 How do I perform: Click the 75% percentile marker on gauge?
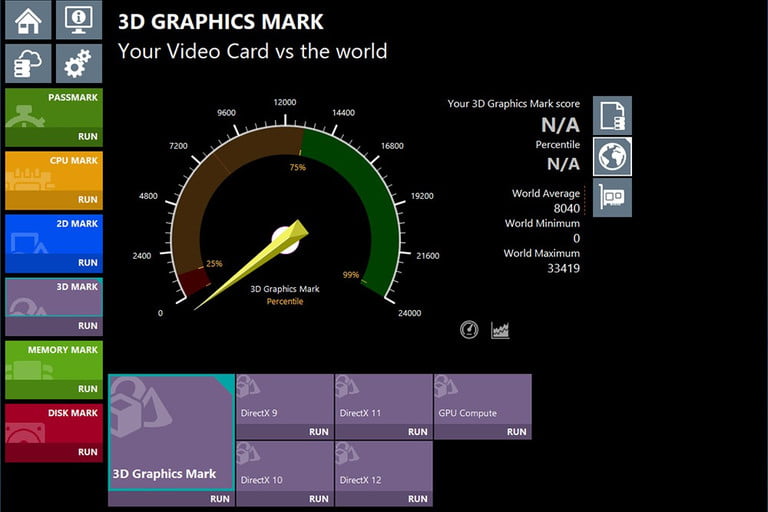pos(297,167)
